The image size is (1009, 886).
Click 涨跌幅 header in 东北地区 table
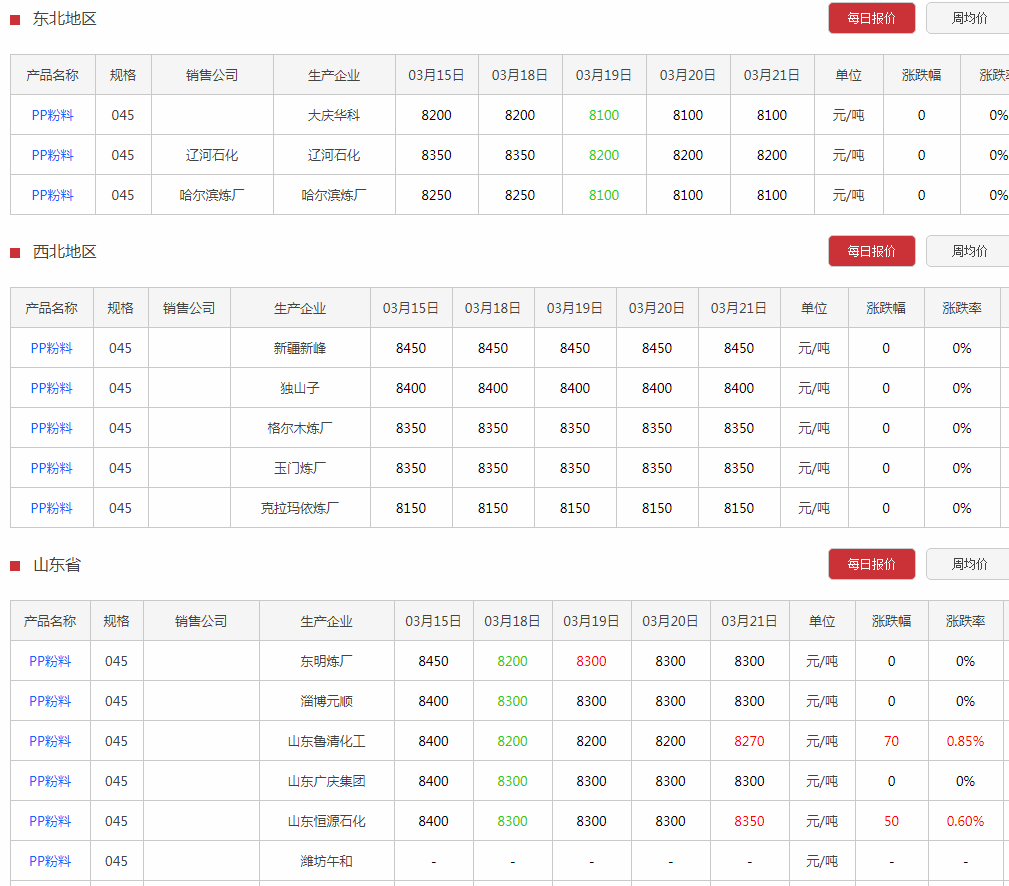click(x=921, y=75)
